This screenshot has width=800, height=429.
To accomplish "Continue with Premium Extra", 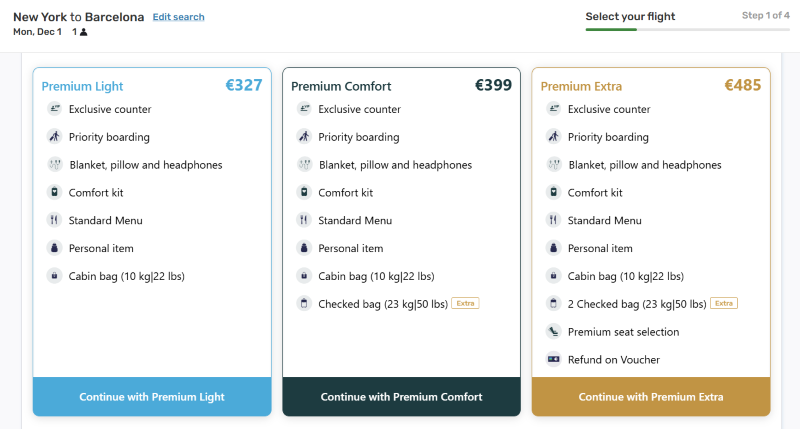I will (x=651, y=397).
